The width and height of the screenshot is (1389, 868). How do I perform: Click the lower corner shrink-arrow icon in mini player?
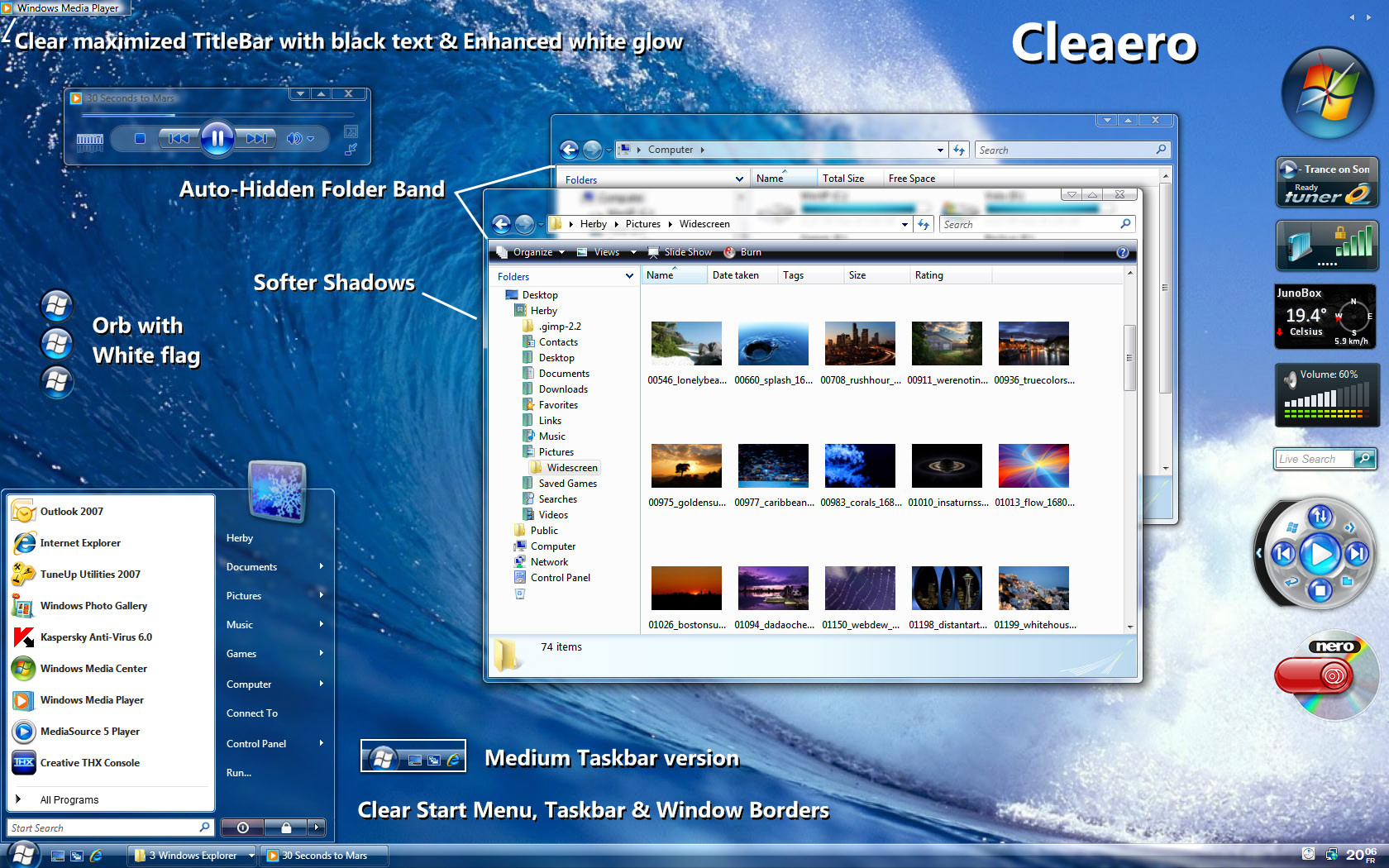point(351,150)
